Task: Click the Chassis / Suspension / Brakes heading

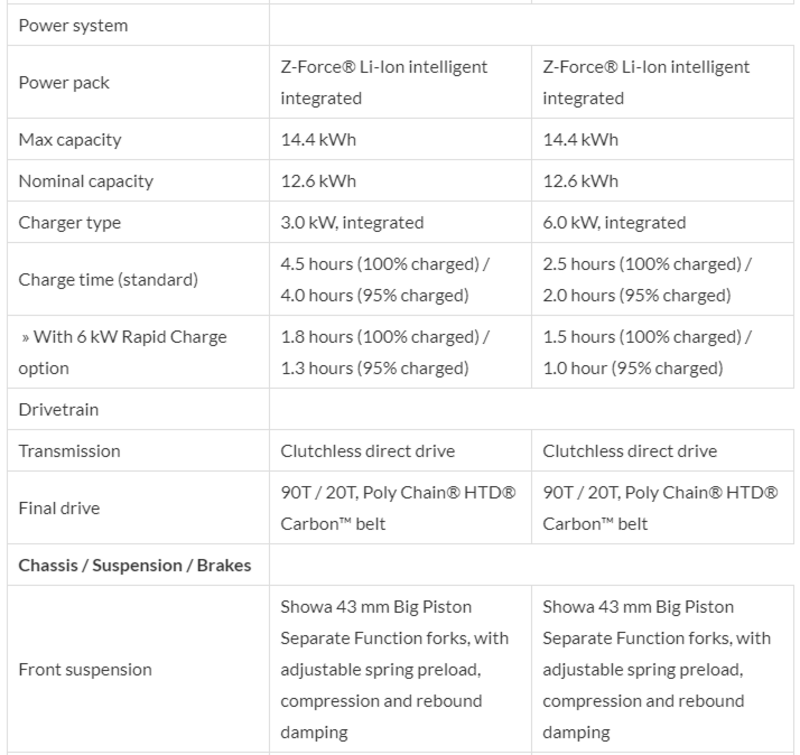Action: [135, 565]
